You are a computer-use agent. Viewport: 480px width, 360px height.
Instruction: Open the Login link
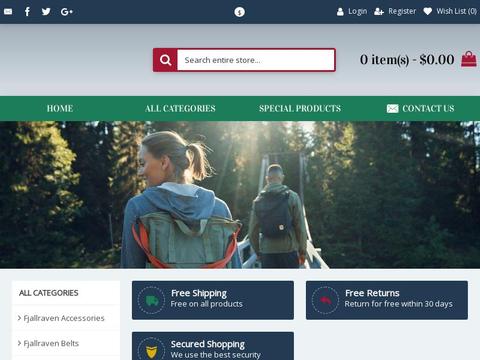(x=357, y=11)
